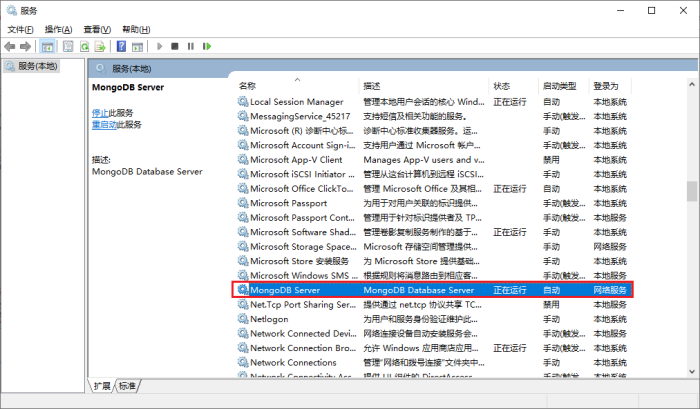
Task: Click the Back arrow toolbar icon
Action: [9, 46]
